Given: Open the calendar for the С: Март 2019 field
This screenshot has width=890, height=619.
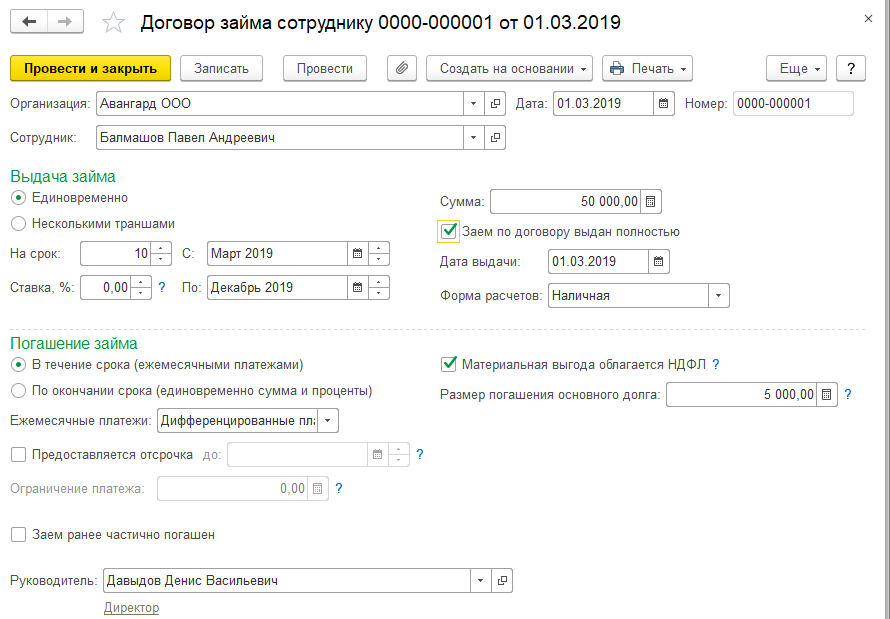Looking at the screenshot, I should click(x=358, y=254).
